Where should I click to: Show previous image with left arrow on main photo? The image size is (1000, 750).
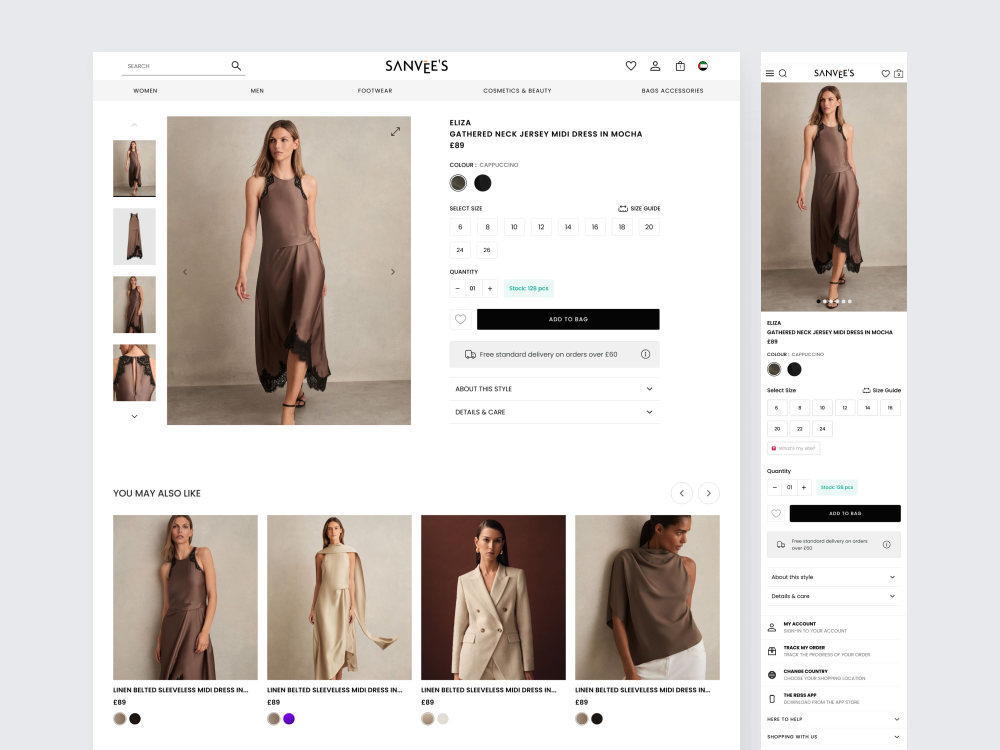pos(186,272)
